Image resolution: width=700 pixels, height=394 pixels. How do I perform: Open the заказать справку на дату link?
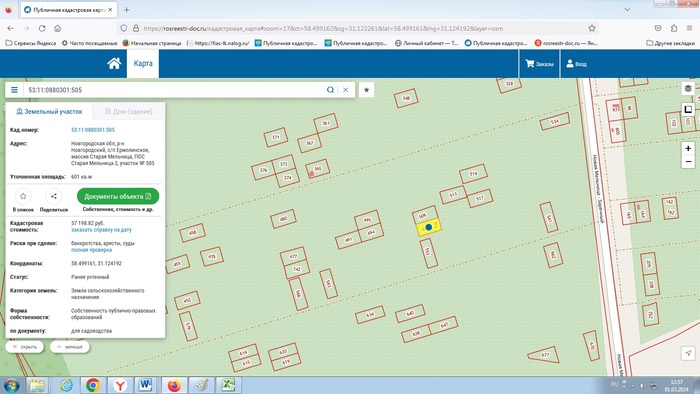101,230
